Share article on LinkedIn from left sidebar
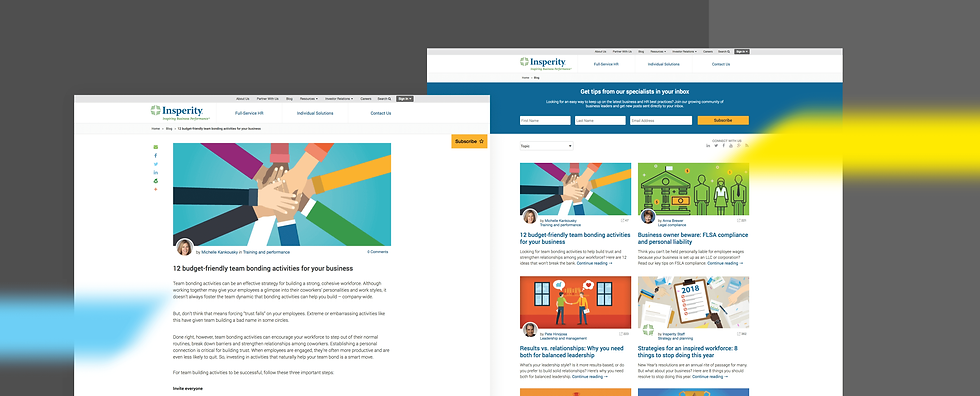 156,172
